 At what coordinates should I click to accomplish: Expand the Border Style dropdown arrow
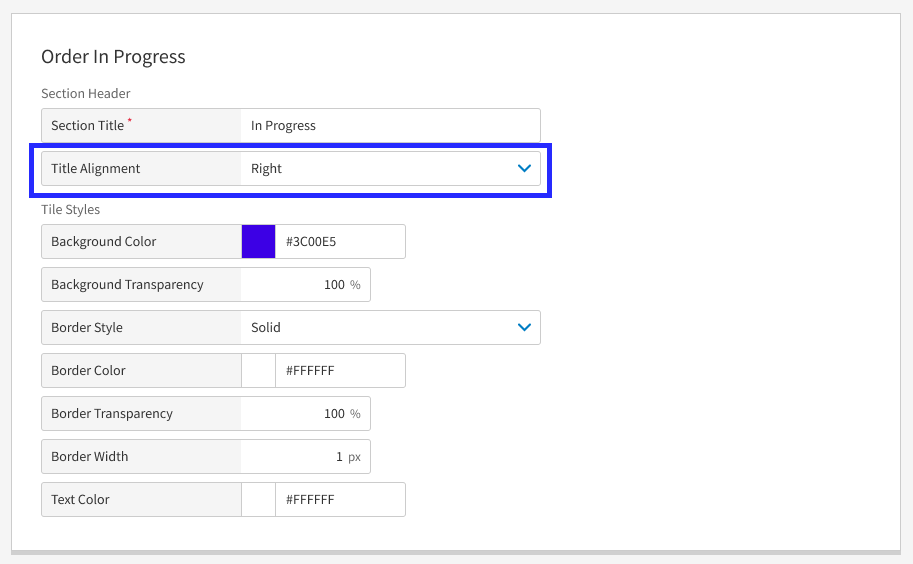point(524,328)
